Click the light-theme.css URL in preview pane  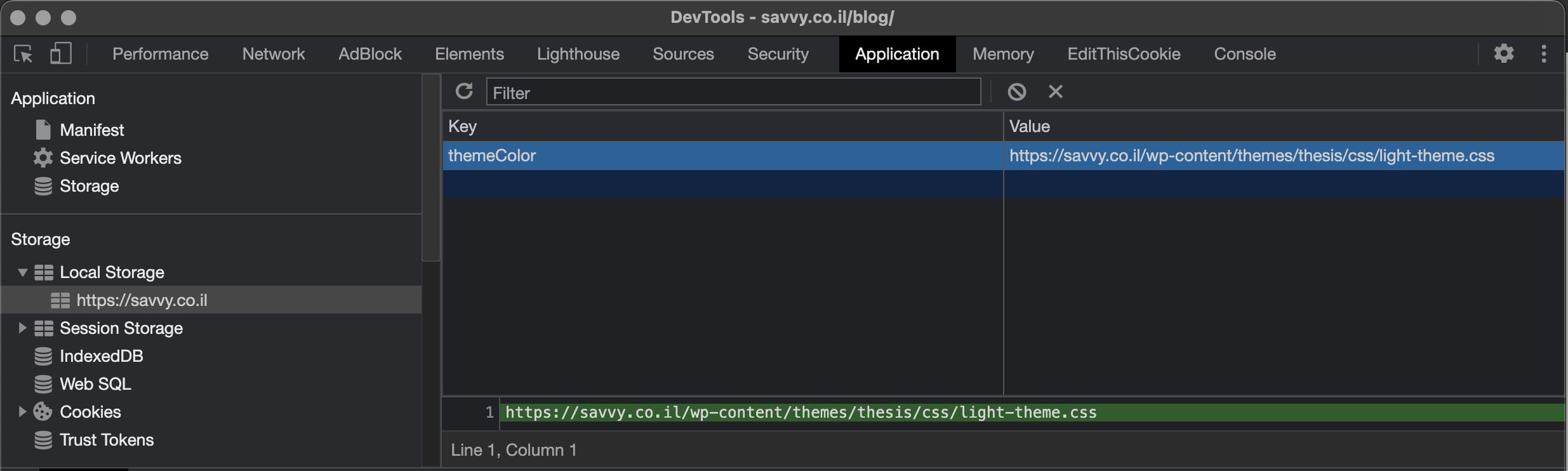point(801,413)
